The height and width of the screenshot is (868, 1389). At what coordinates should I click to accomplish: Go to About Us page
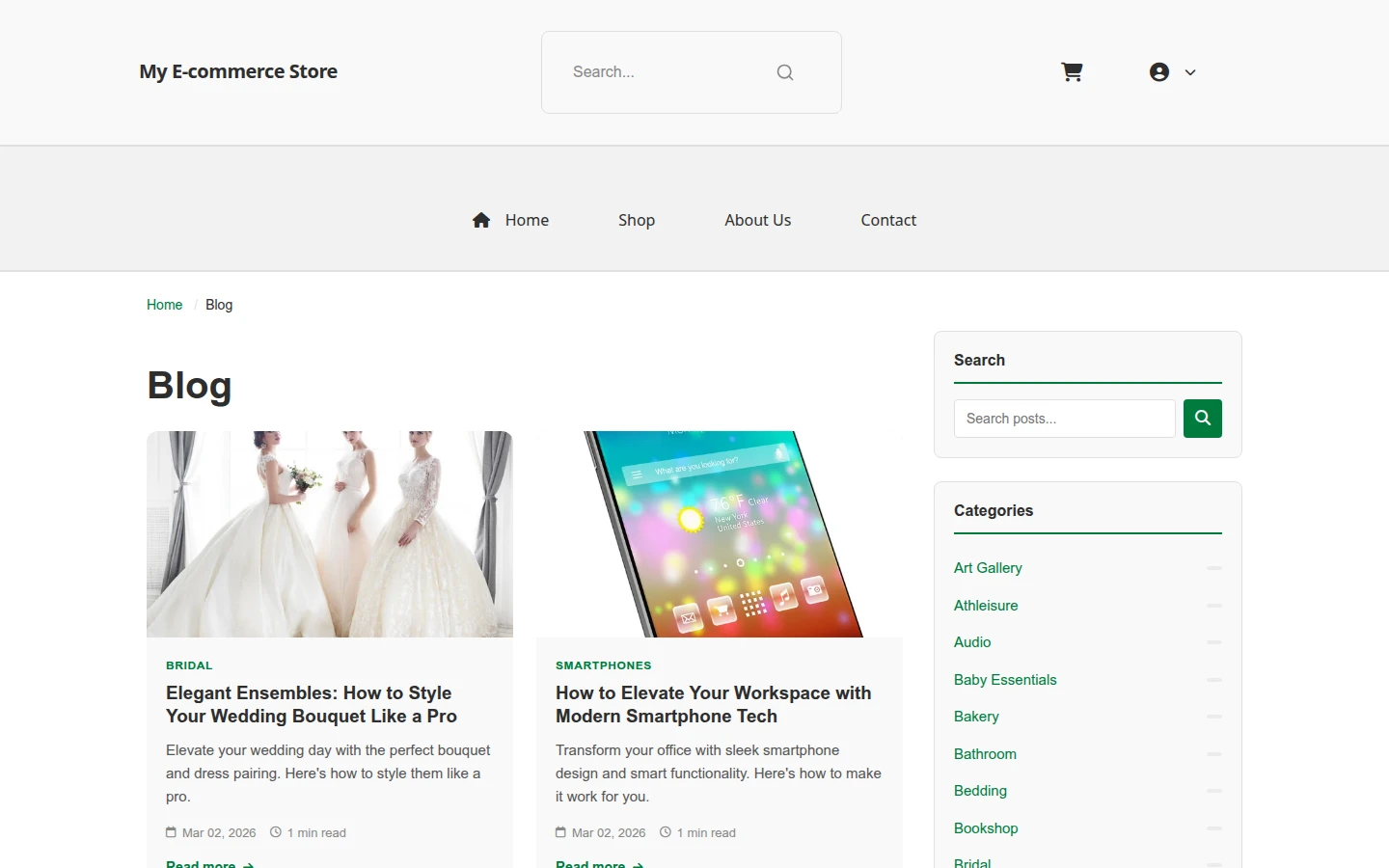pyautogui.click(x=758, y=220)
